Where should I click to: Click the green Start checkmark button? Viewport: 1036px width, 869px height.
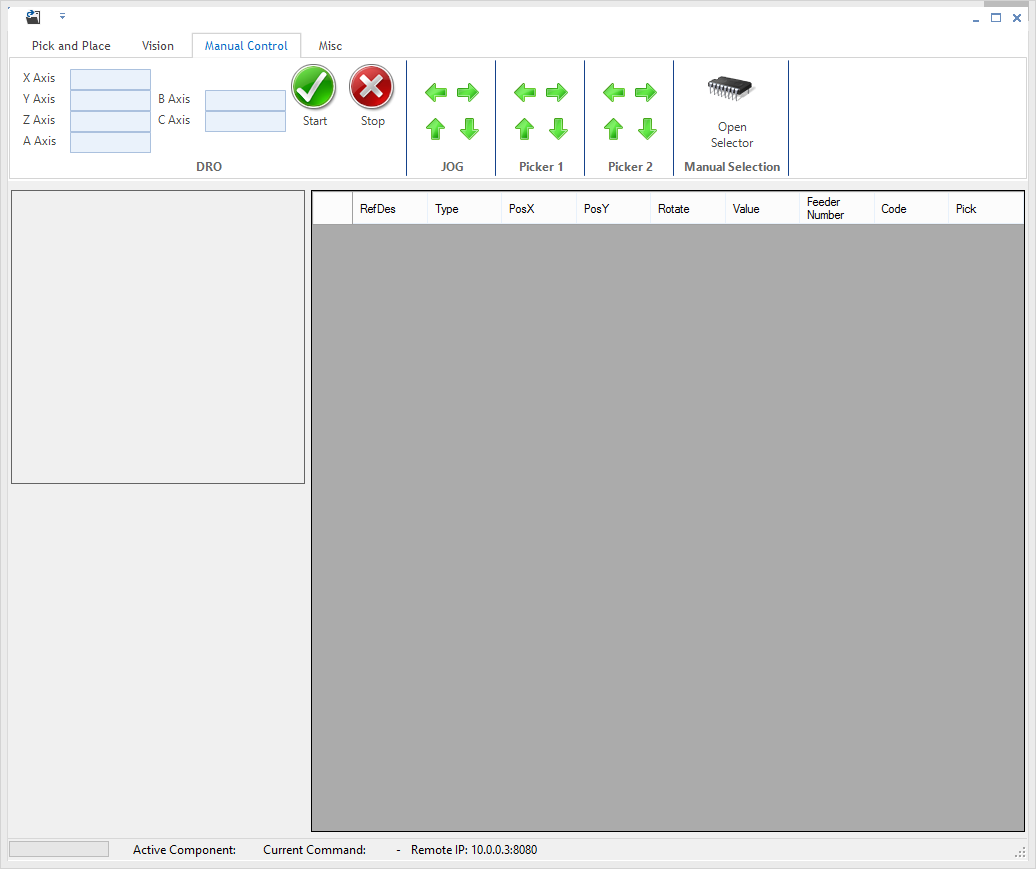[x=314, y=90]
